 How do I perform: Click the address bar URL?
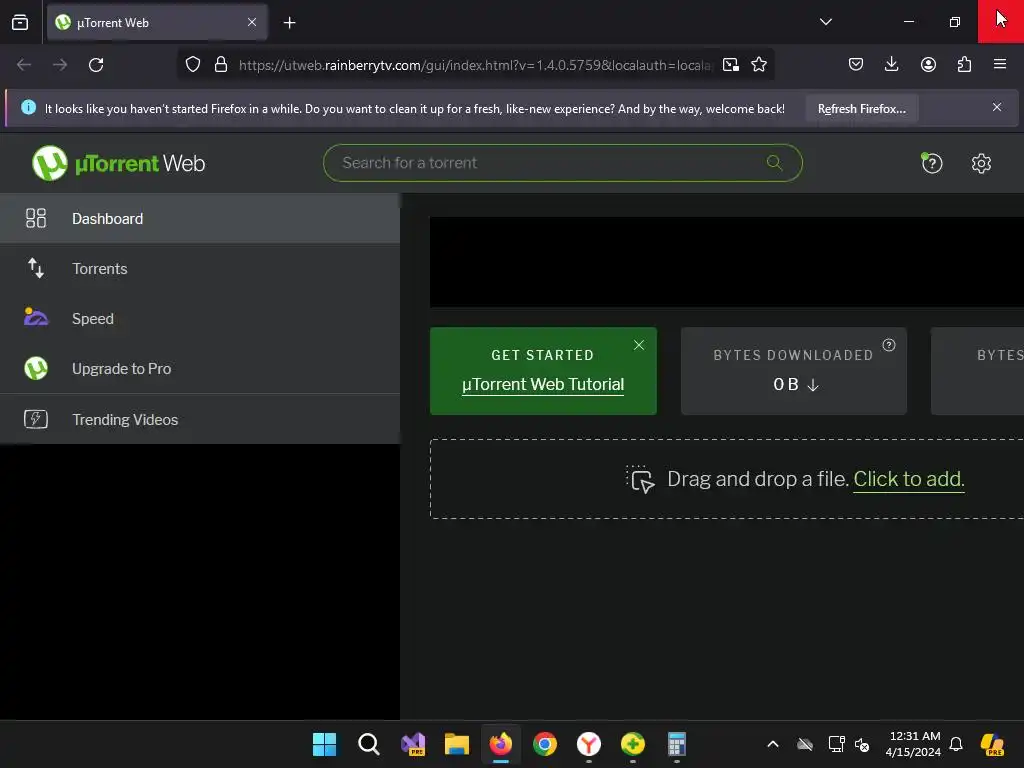[475, 65]
